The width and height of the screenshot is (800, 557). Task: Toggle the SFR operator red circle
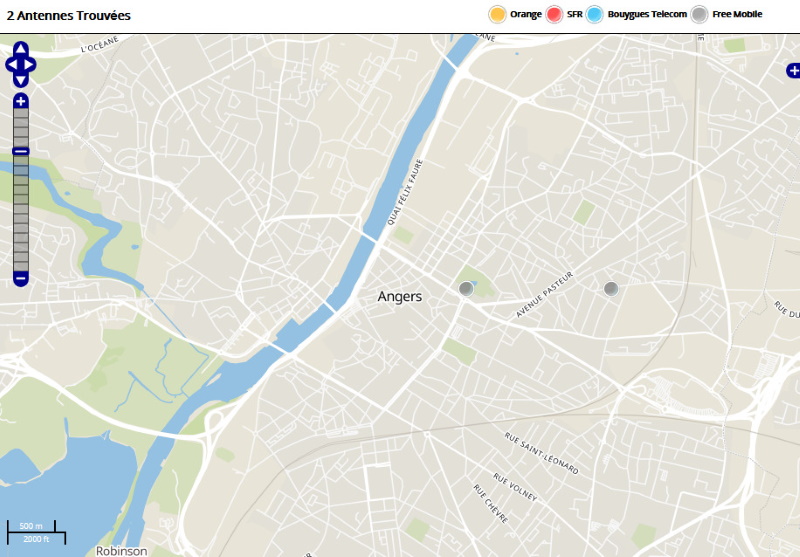pos(555,14)
